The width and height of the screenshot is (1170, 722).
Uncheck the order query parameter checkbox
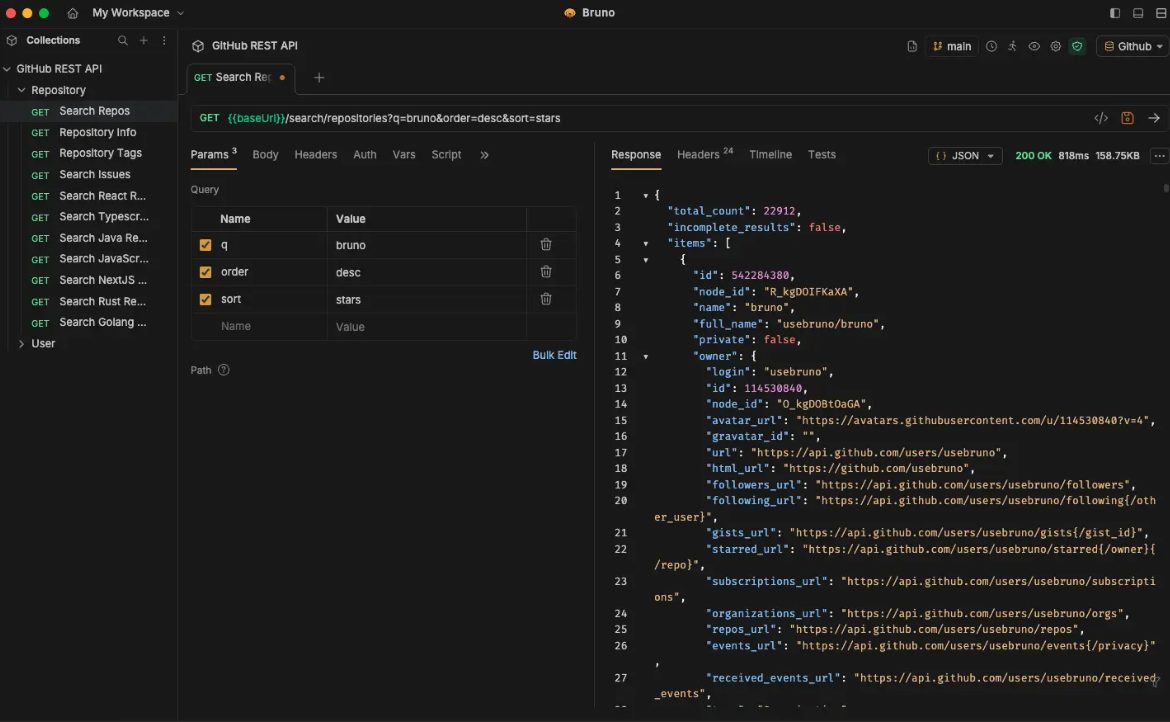pyautogui.click(x=205, y=272)
